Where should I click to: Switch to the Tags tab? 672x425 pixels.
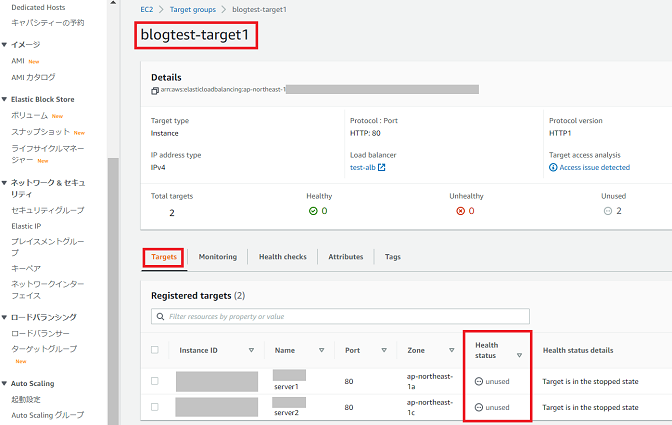click(x=393, y=257)
